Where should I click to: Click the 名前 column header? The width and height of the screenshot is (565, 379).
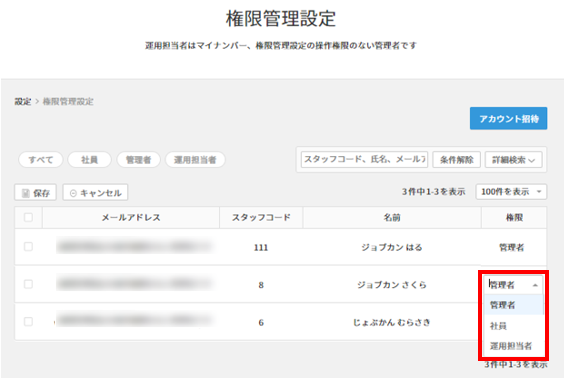pyautogui.click(x=392, y=217)
